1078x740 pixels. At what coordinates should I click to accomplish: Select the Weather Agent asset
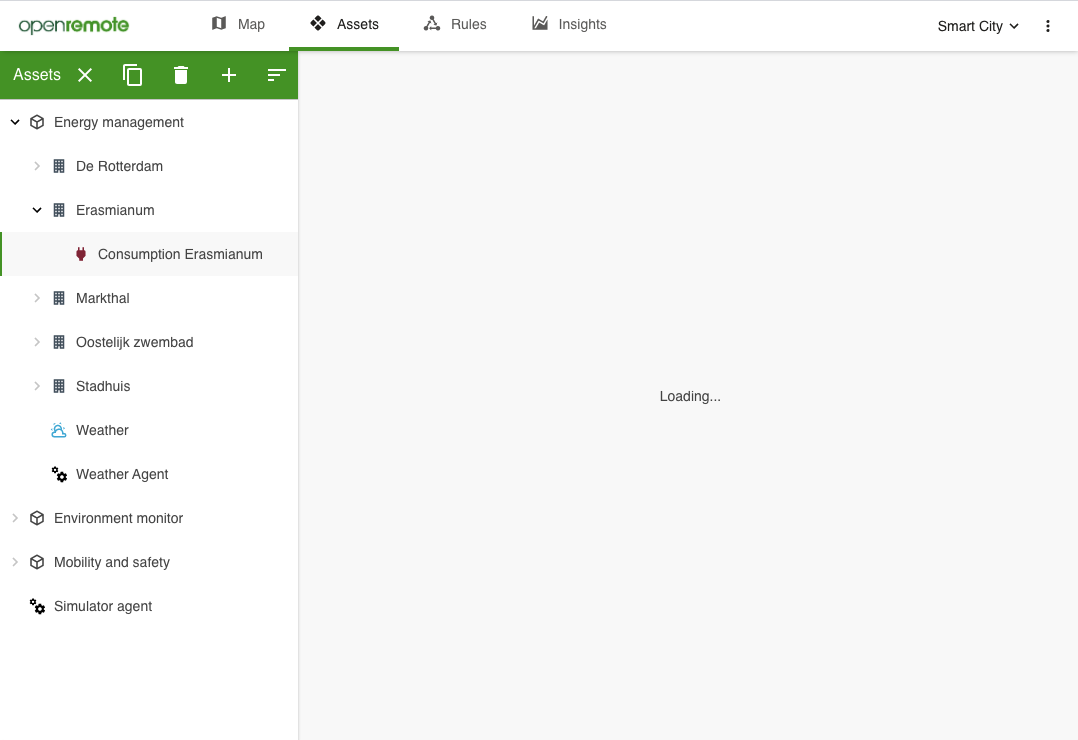click(149, 475)
